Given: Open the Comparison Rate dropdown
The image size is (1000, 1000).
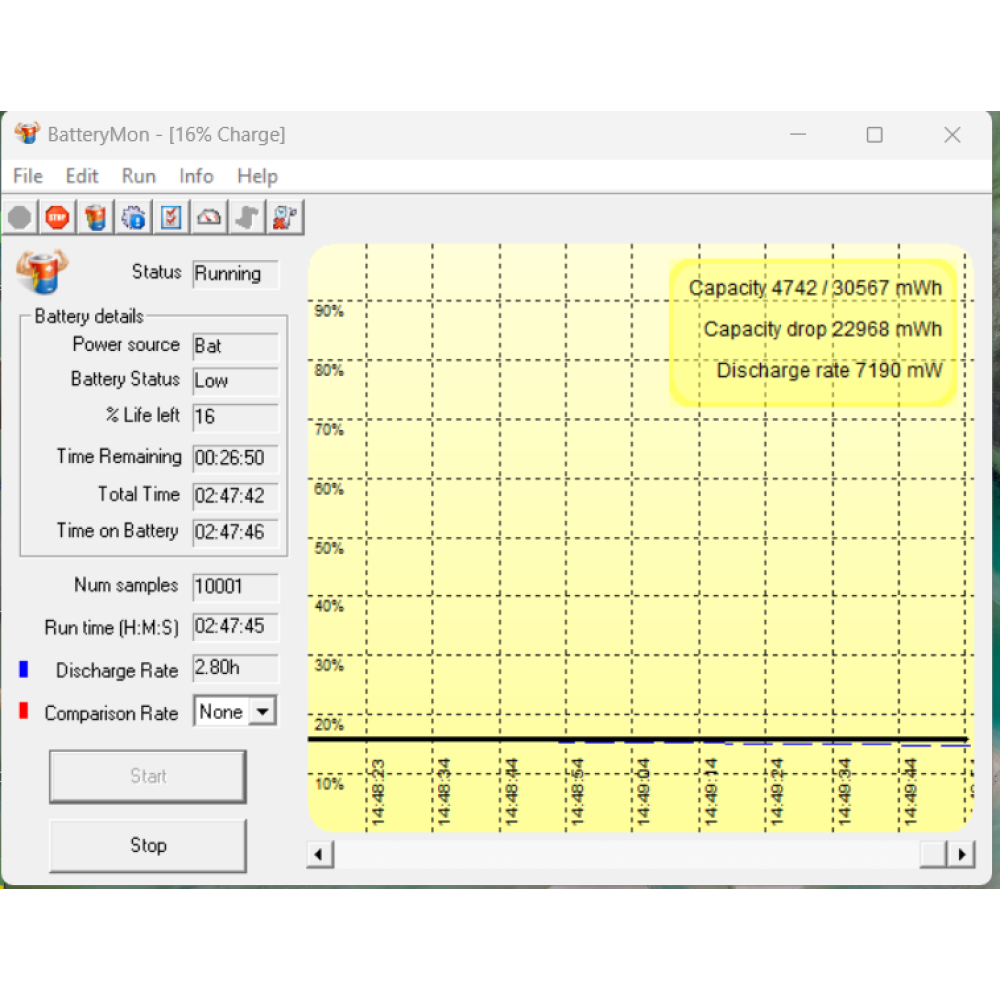Looking at the screenshot, I should tap(262, 712).
